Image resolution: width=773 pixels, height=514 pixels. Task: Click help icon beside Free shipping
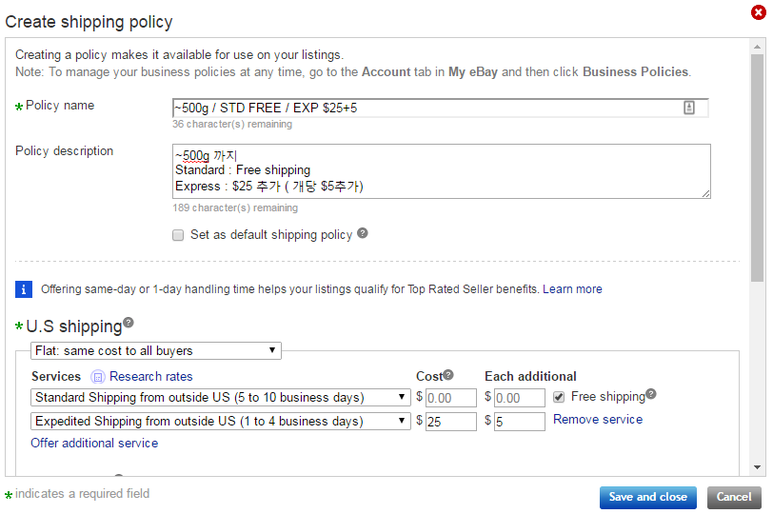click(x=651, y=394)
